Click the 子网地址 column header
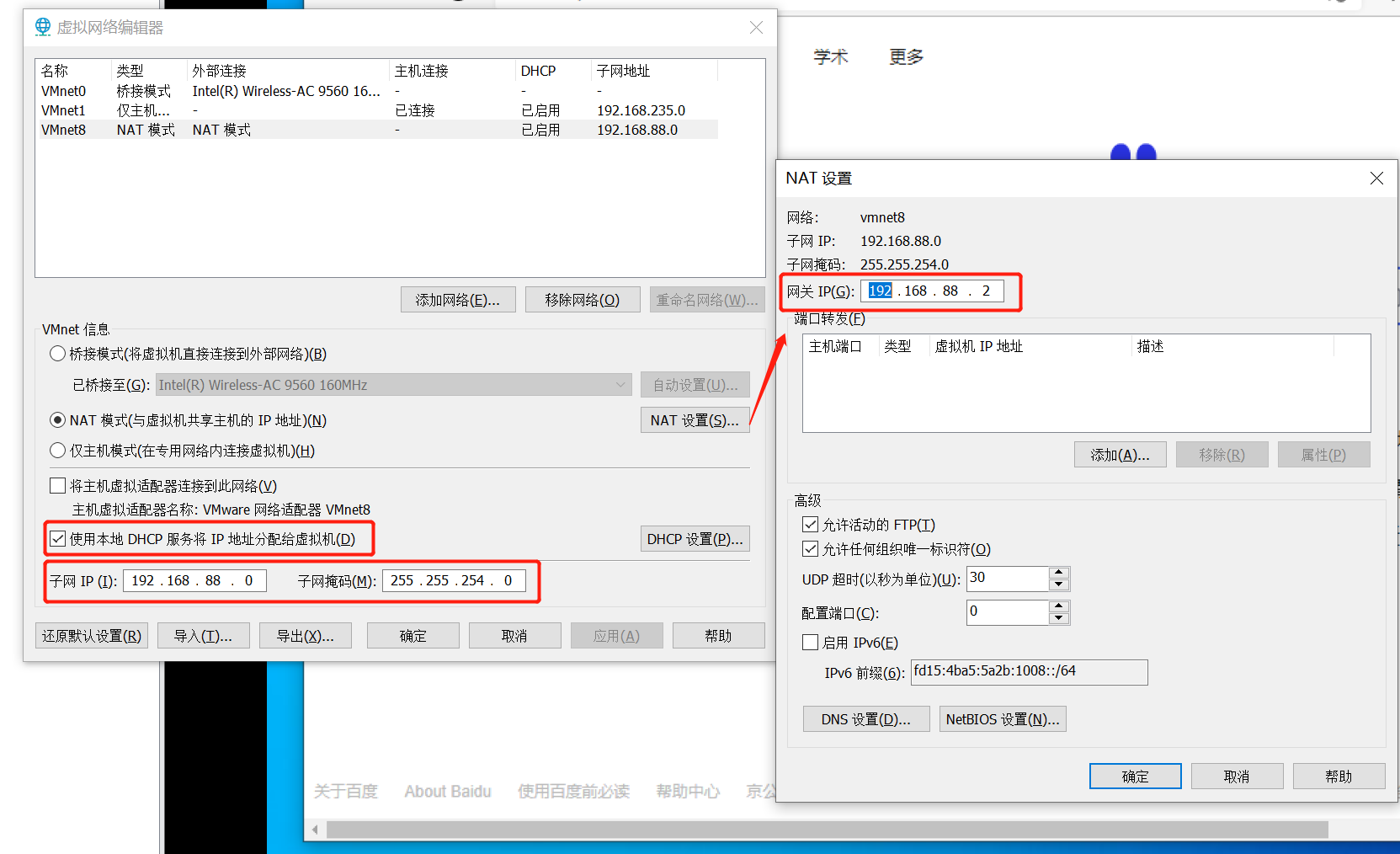The width and height of the screenshot is (1400, 854). [655, 71]
